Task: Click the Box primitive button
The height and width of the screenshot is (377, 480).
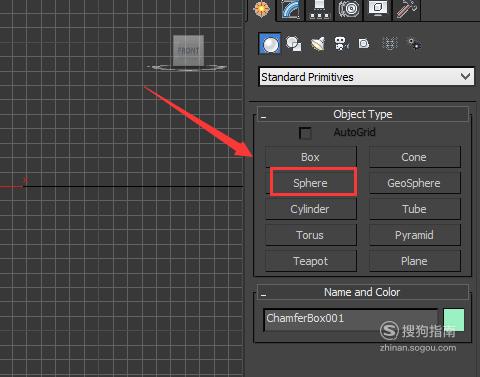Action: coord(311,157)
